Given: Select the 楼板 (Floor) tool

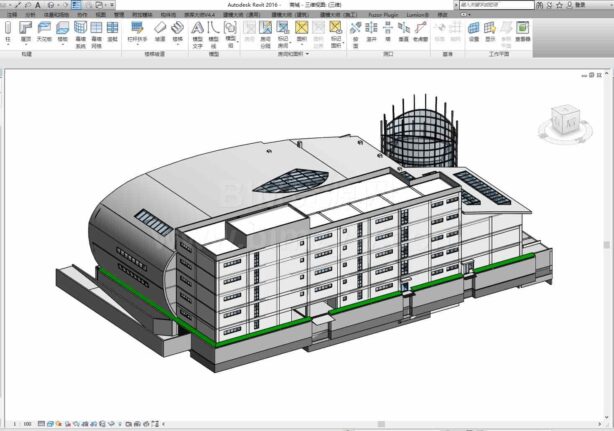Looking at the screenshot, I should [x=63, y=32].
